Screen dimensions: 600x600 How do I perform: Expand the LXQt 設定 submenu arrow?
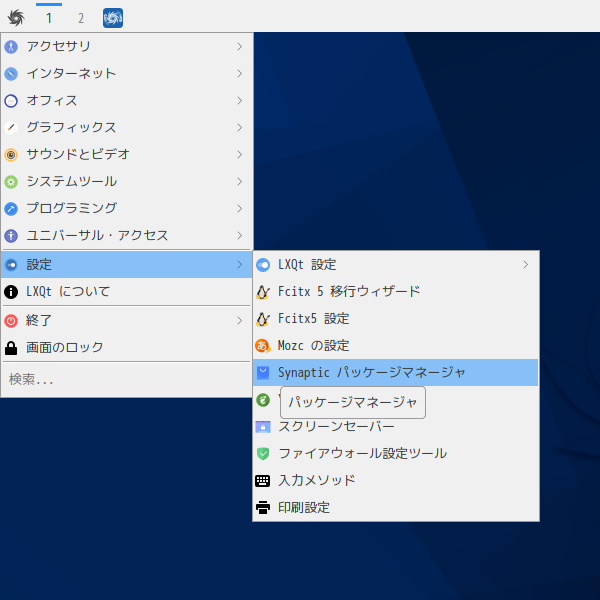click(525, 264)
